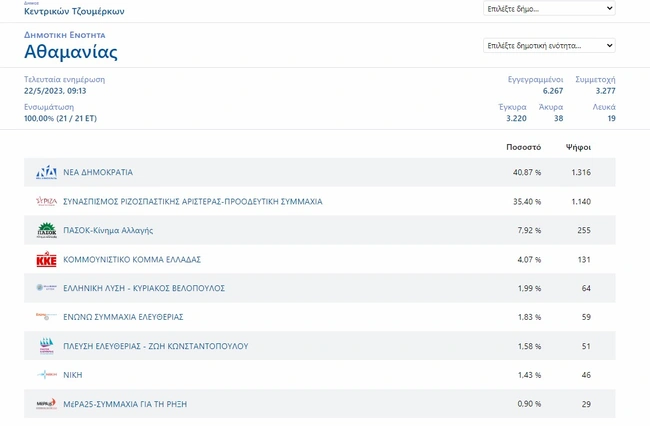Open ΠΑΣΟΚ-Κίνημα Αλλαγής party name link
The height and width of the screenshot is (426, 650).
[108, 230]
